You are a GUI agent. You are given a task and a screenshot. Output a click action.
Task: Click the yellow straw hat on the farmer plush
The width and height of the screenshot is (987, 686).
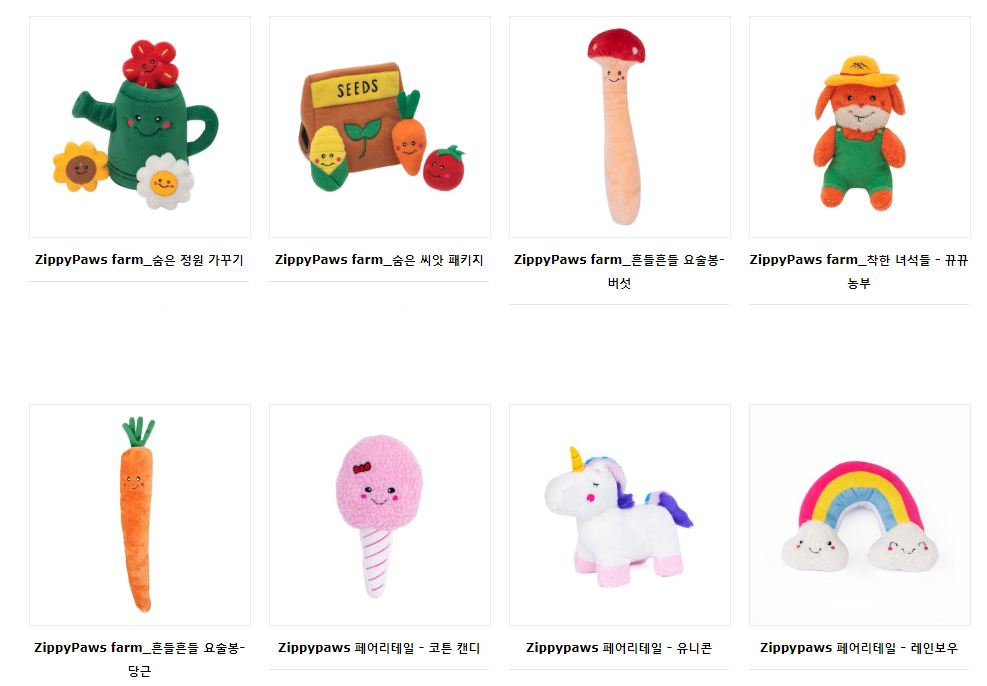pyautogui.click(x=861, y=72)
